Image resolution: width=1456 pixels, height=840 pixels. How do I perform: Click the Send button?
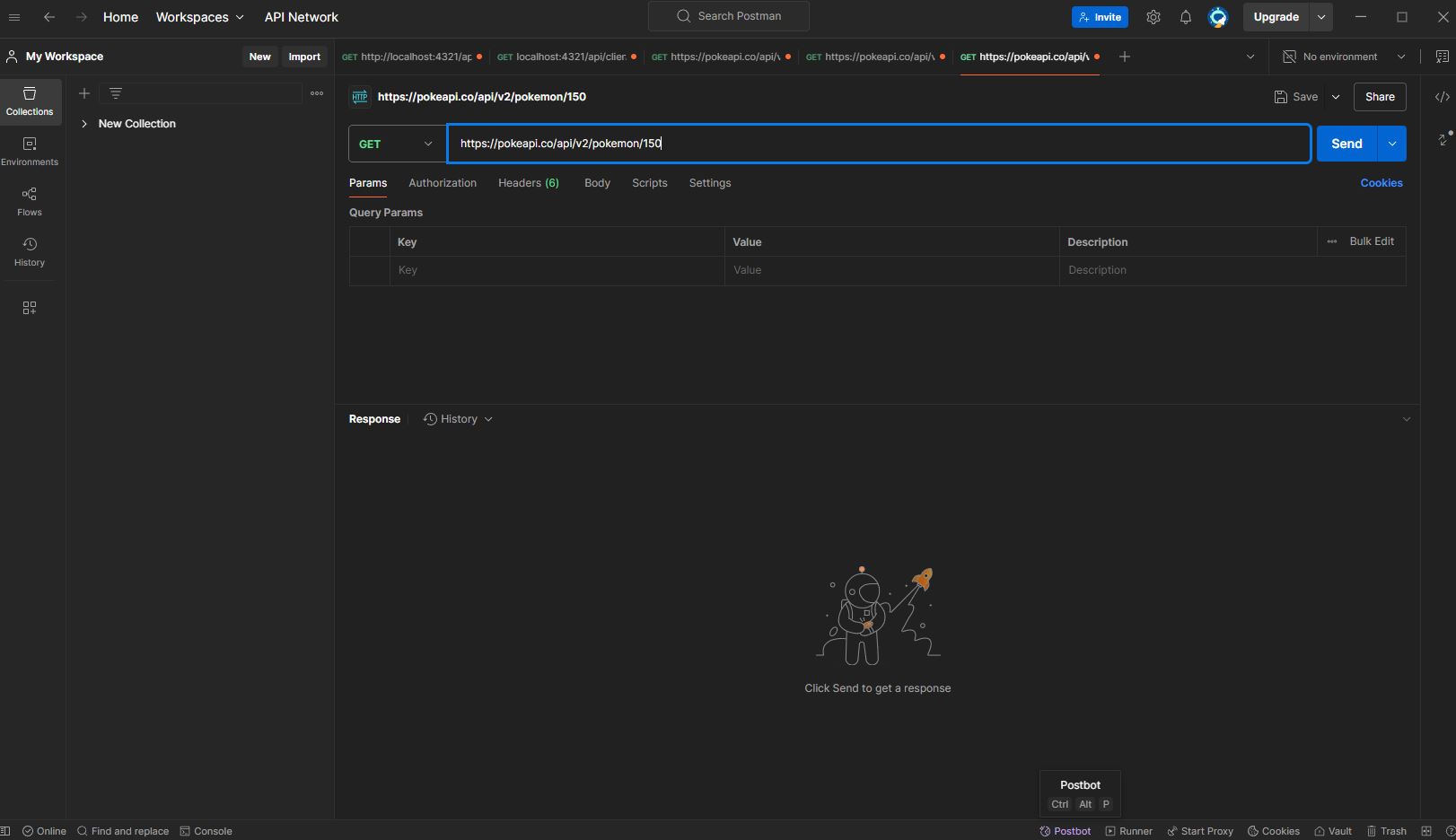(x=1346, y=144)
